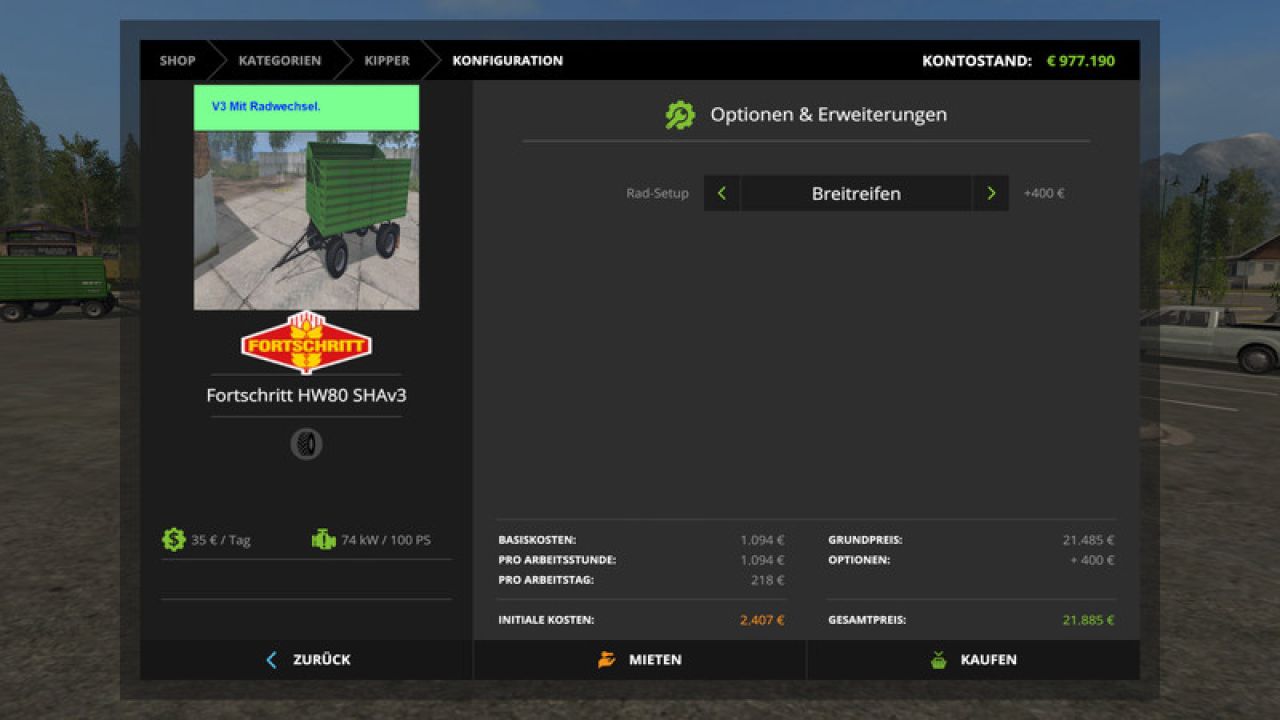
Task: Click the green shopping basket buy icon
Action: pyautogui.click(x=938, y=660)
